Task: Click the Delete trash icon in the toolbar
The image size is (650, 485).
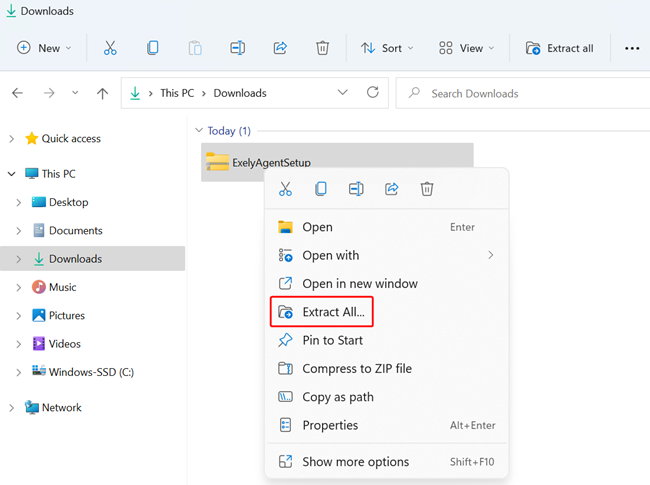Action: click(322, 48)
